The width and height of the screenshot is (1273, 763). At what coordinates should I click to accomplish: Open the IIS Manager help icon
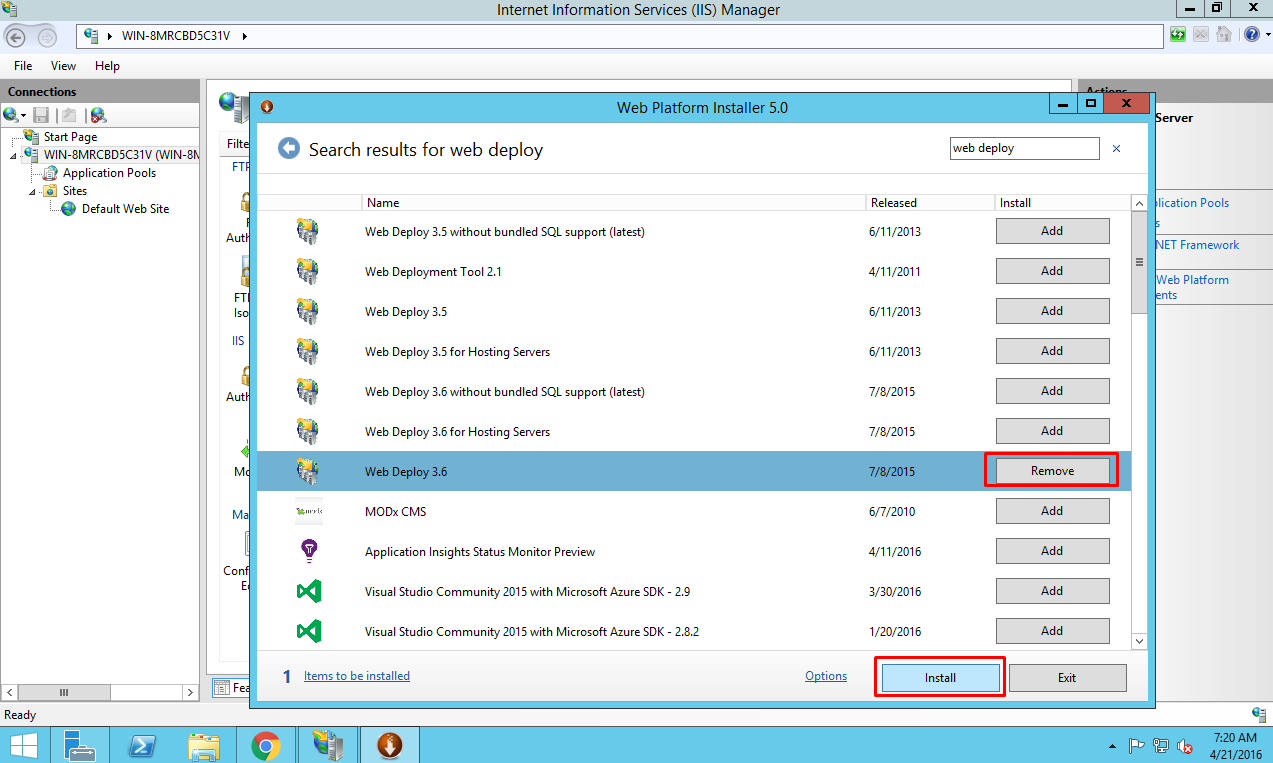tap(1252, 35)
